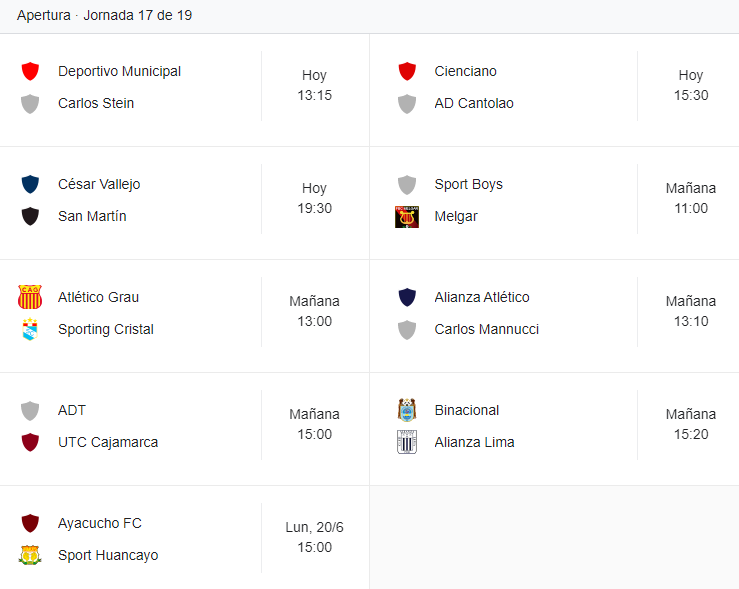Open the Carlos Mannucci team name
The image size is (739, 589).
[x=486, y=329]
